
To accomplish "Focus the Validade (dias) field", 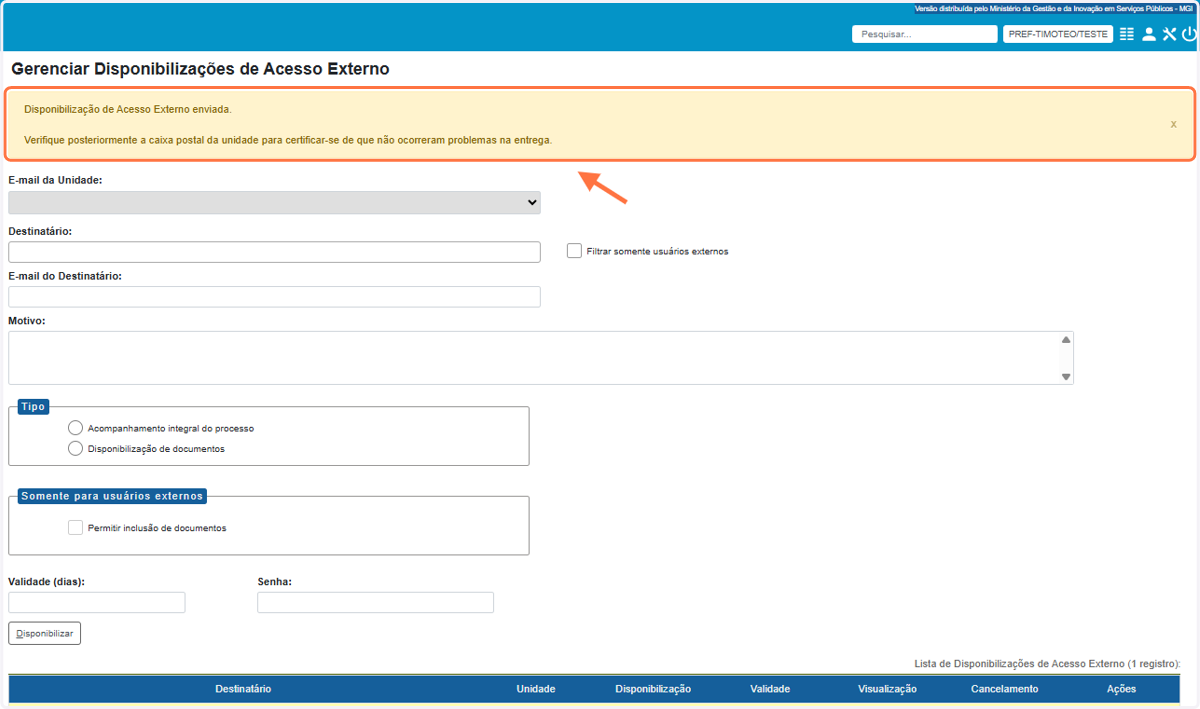I will (x=97, y=602).
